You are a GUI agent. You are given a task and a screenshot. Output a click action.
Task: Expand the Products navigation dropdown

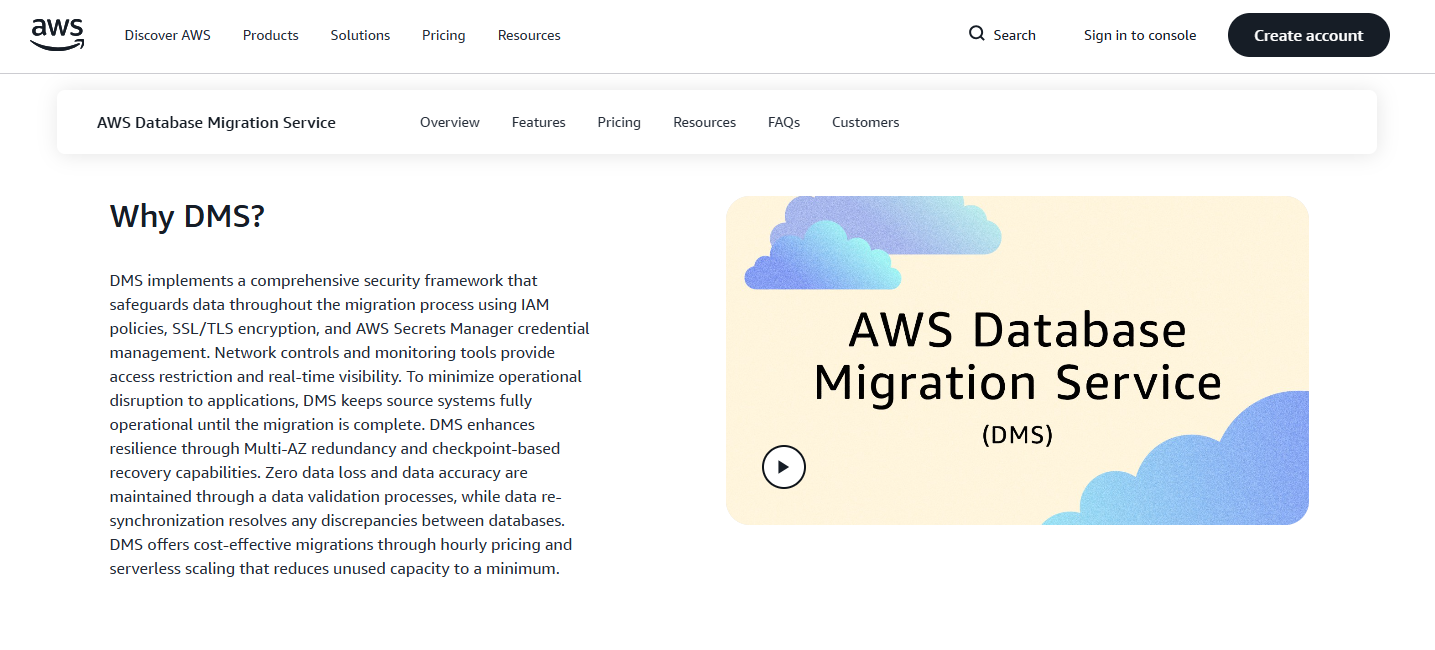coord(270,35)
